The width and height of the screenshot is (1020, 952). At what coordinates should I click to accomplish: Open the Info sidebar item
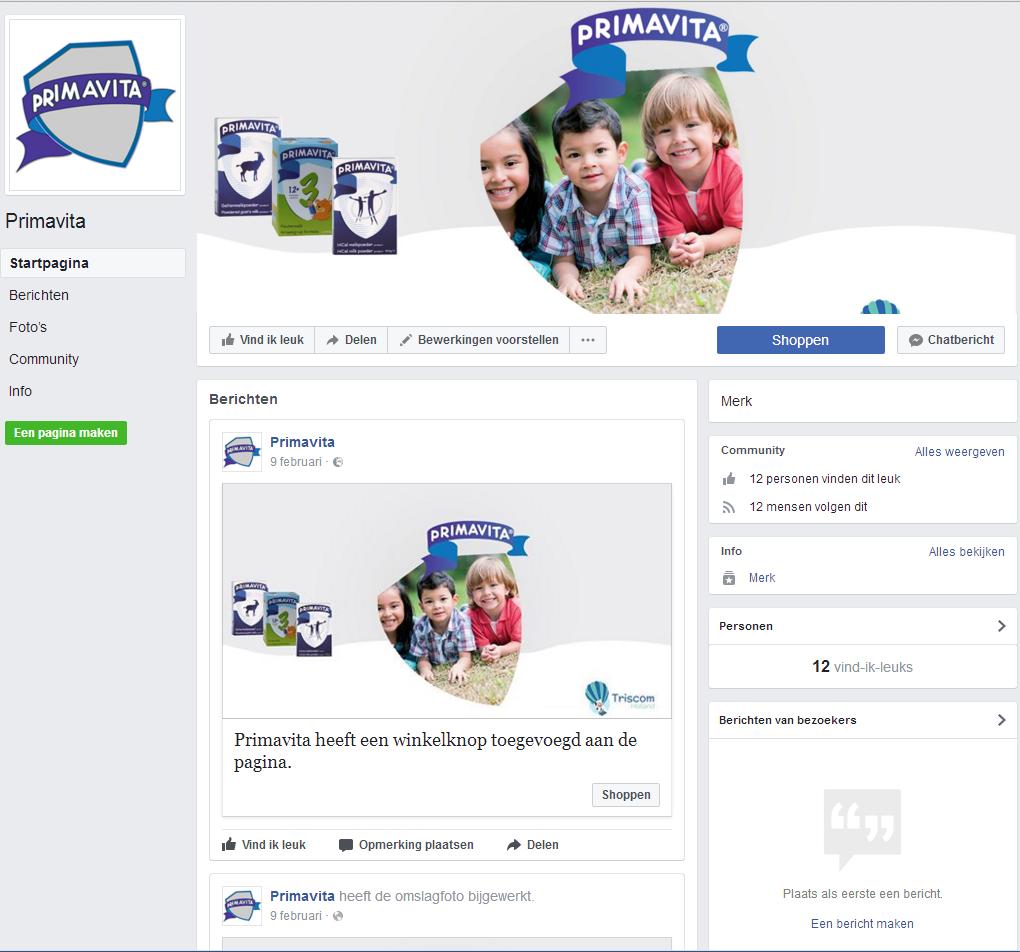[20, 391]
